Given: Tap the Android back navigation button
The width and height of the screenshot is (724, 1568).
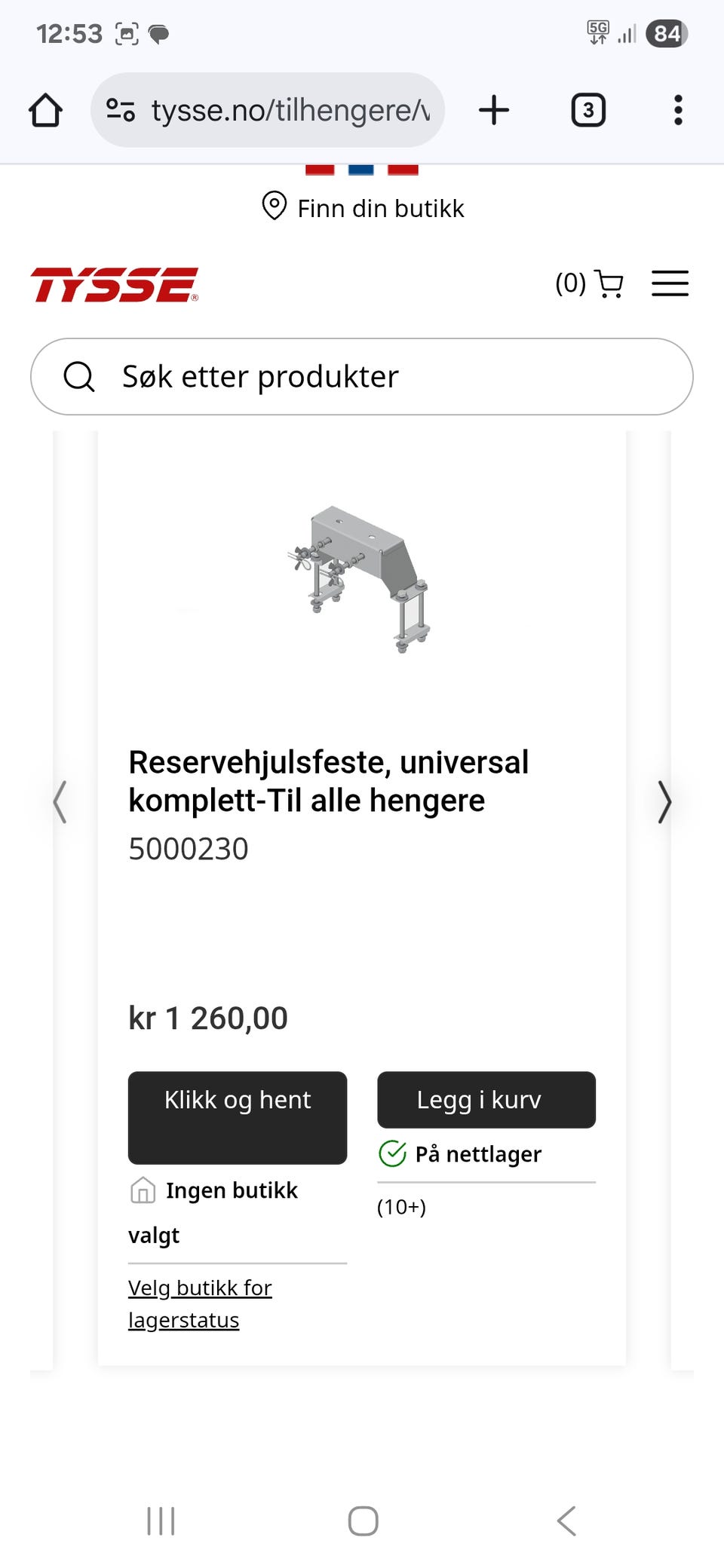Looking at the screenshot, I should [x=566, y=1521].
